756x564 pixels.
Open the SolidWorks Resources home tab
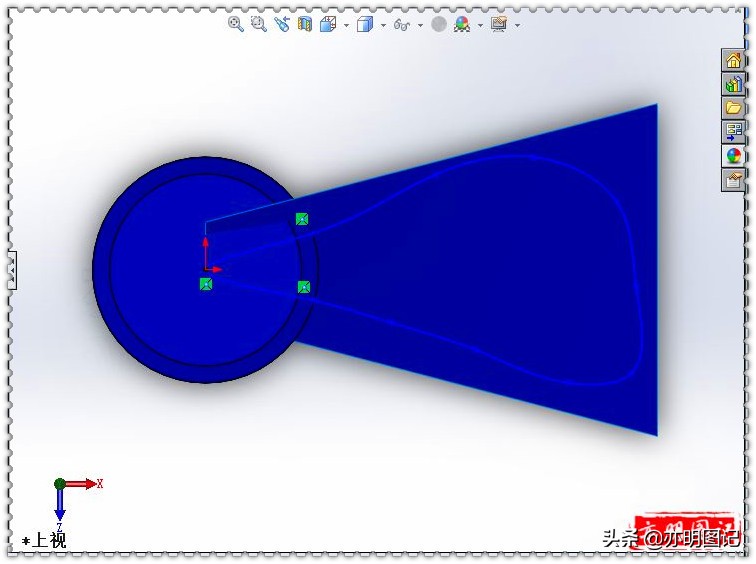pos(733,60)
